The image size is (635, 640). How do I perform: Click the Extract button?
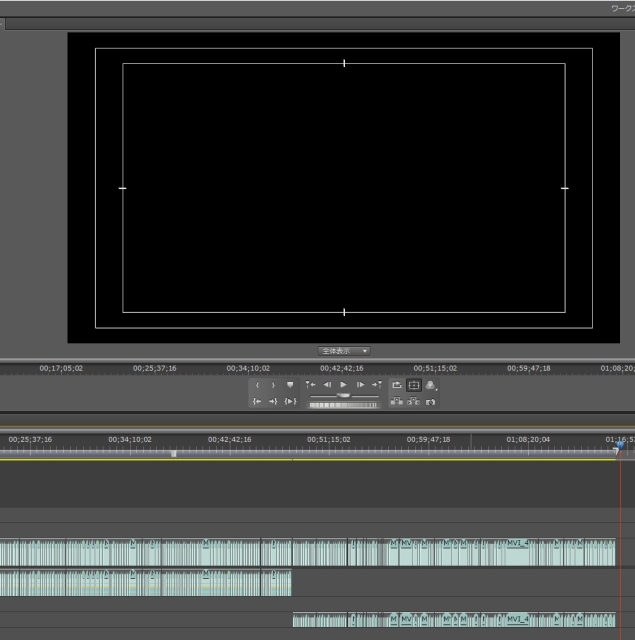(x=413, y=402)
